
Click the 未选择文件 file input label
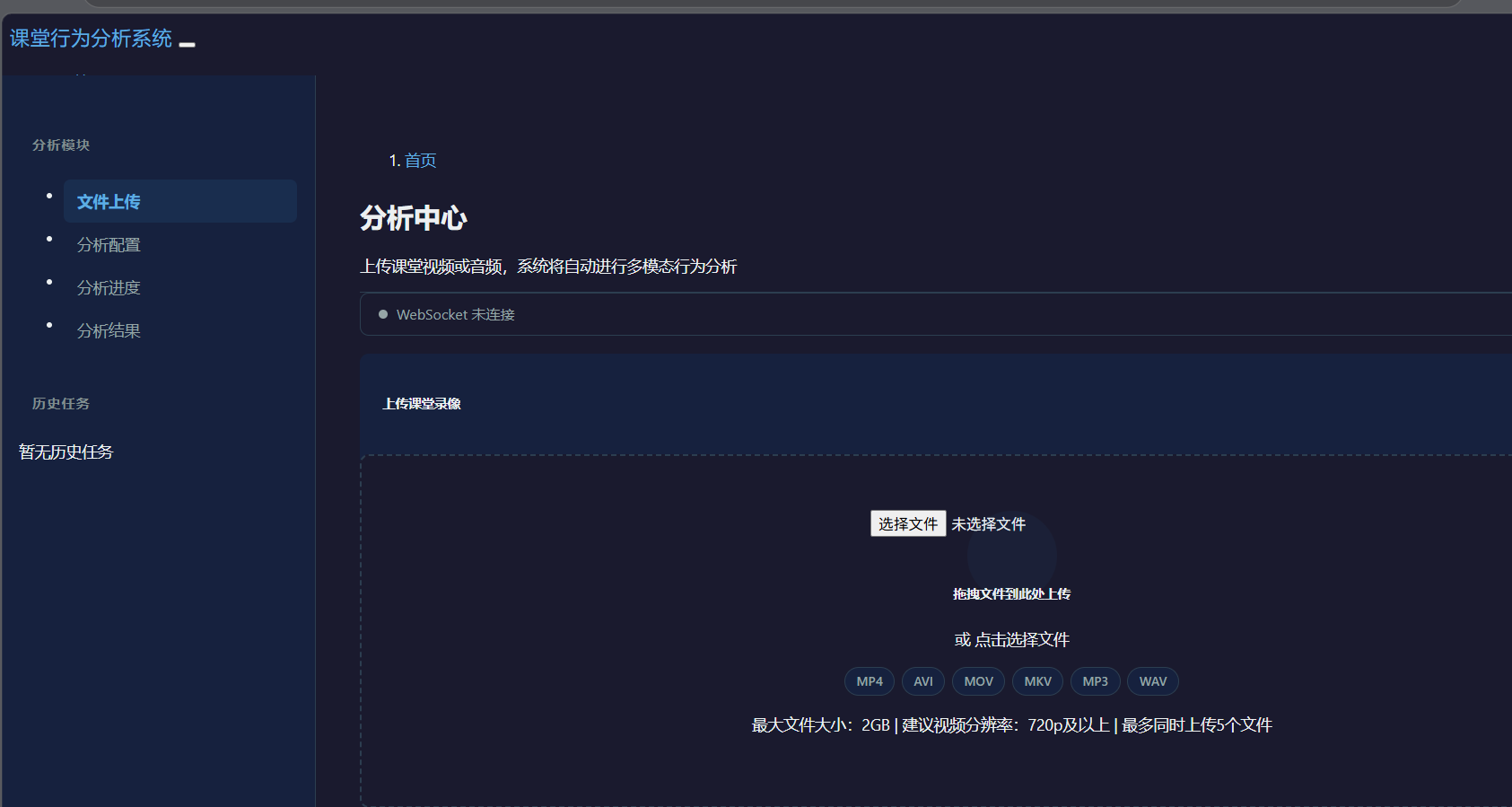(x=988, y=524)
